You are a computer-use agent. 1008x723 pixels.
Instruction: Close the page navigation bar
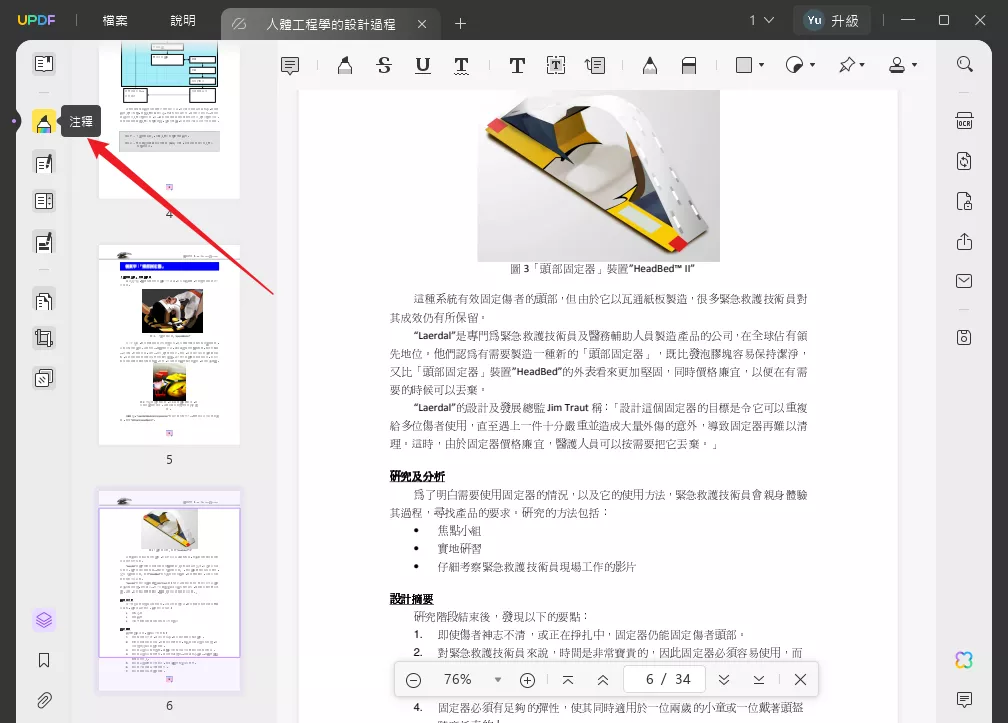800,680
